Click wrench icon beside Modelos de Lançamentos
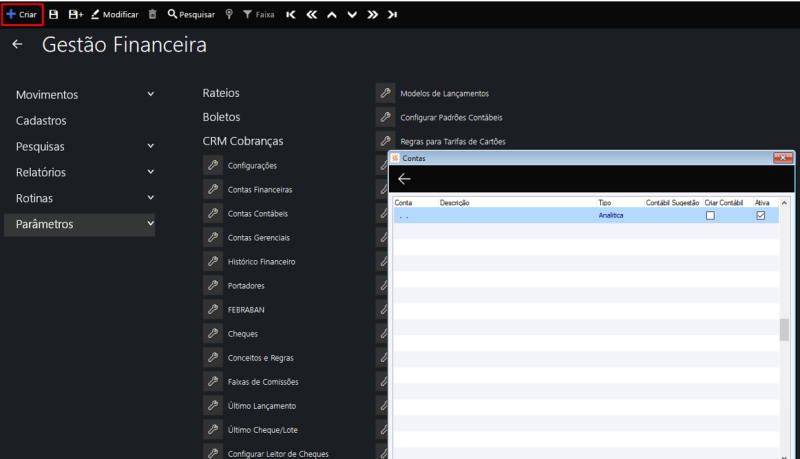The image size is (800, 459). pyautogui.click(x=386, y=93)
